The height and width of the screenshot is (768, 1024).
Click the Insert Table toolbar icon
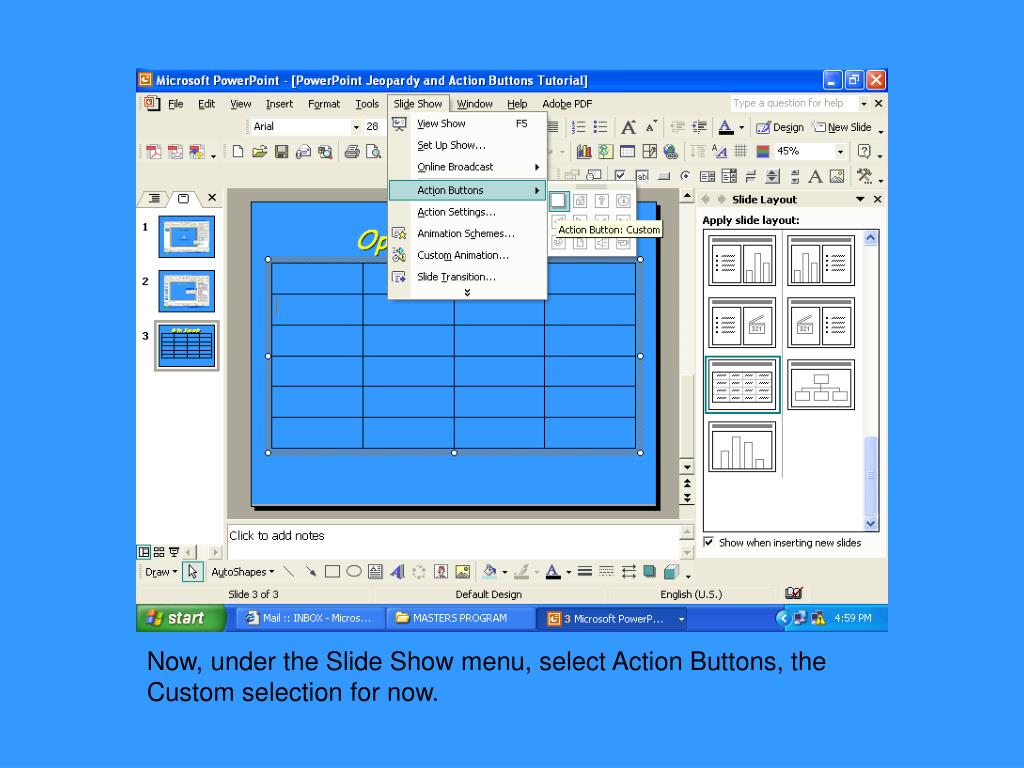(x=627, y=152)
